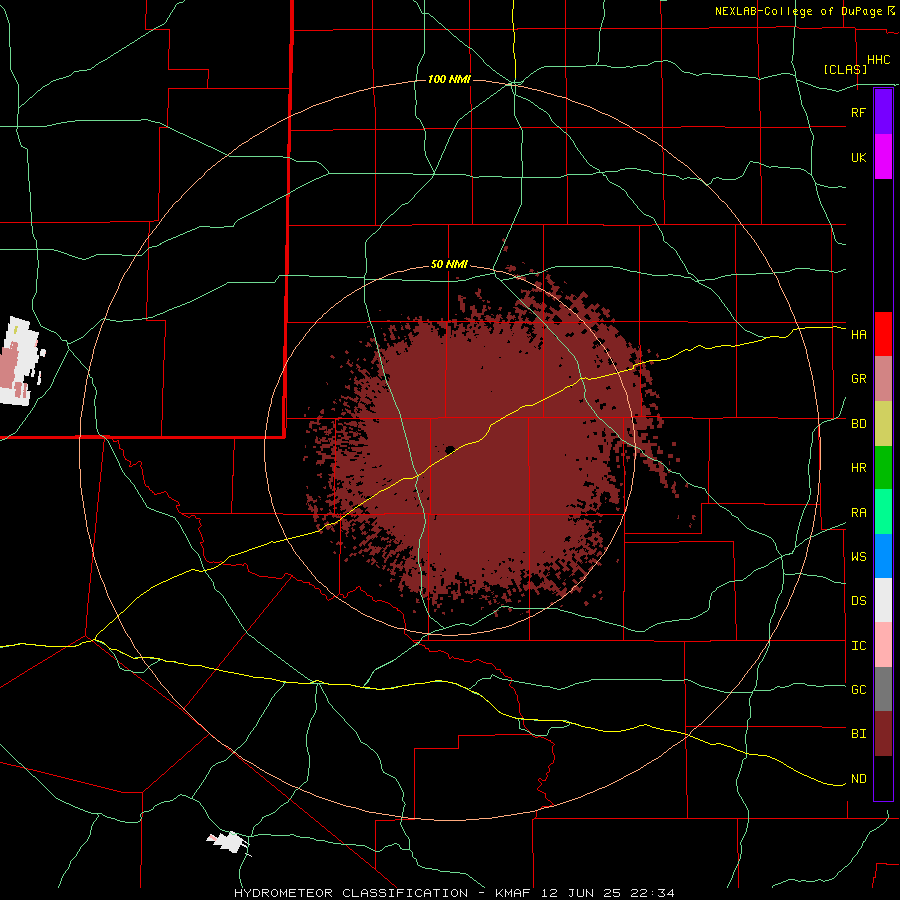Click the '100 NMI' range ring label
This screenshot has width=900, height=900.
tap(449, 79)
